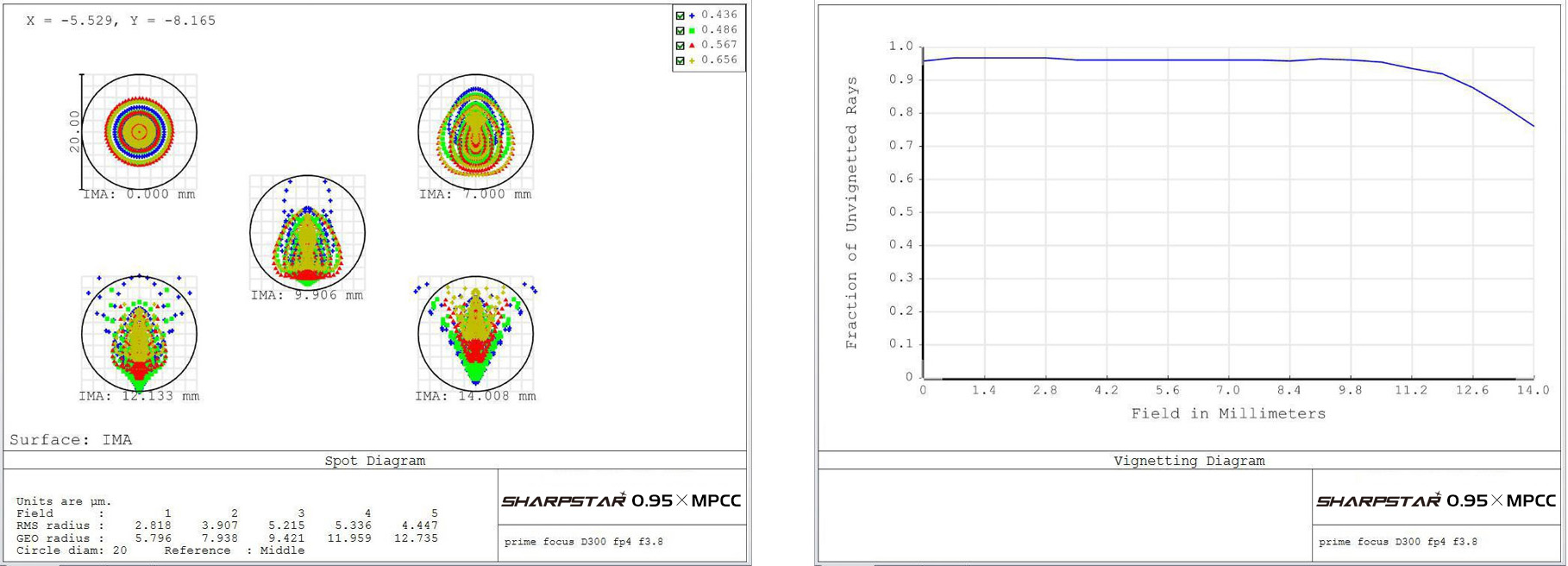Click the Vignetting Diagram title bar

[x=1189, y=461]
